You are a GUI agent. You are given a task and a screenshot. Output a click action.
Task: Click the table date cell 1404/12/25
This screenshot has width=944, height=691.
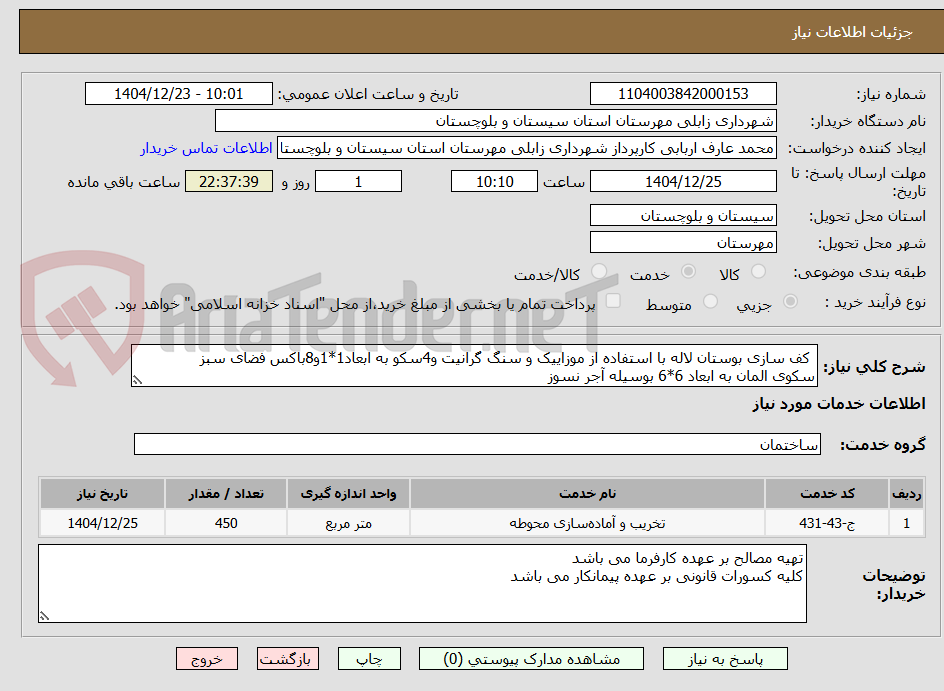tap(102, 523)
